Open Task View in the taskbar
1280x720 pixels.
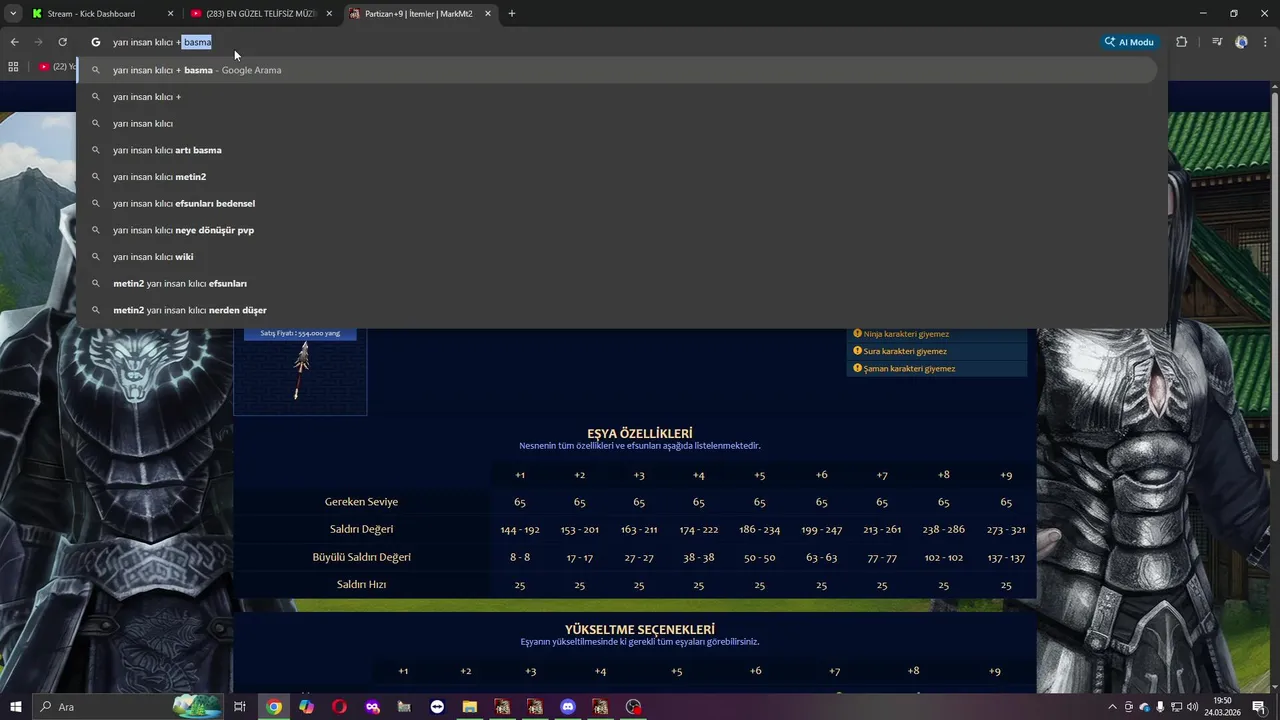(x=240, y=707)
